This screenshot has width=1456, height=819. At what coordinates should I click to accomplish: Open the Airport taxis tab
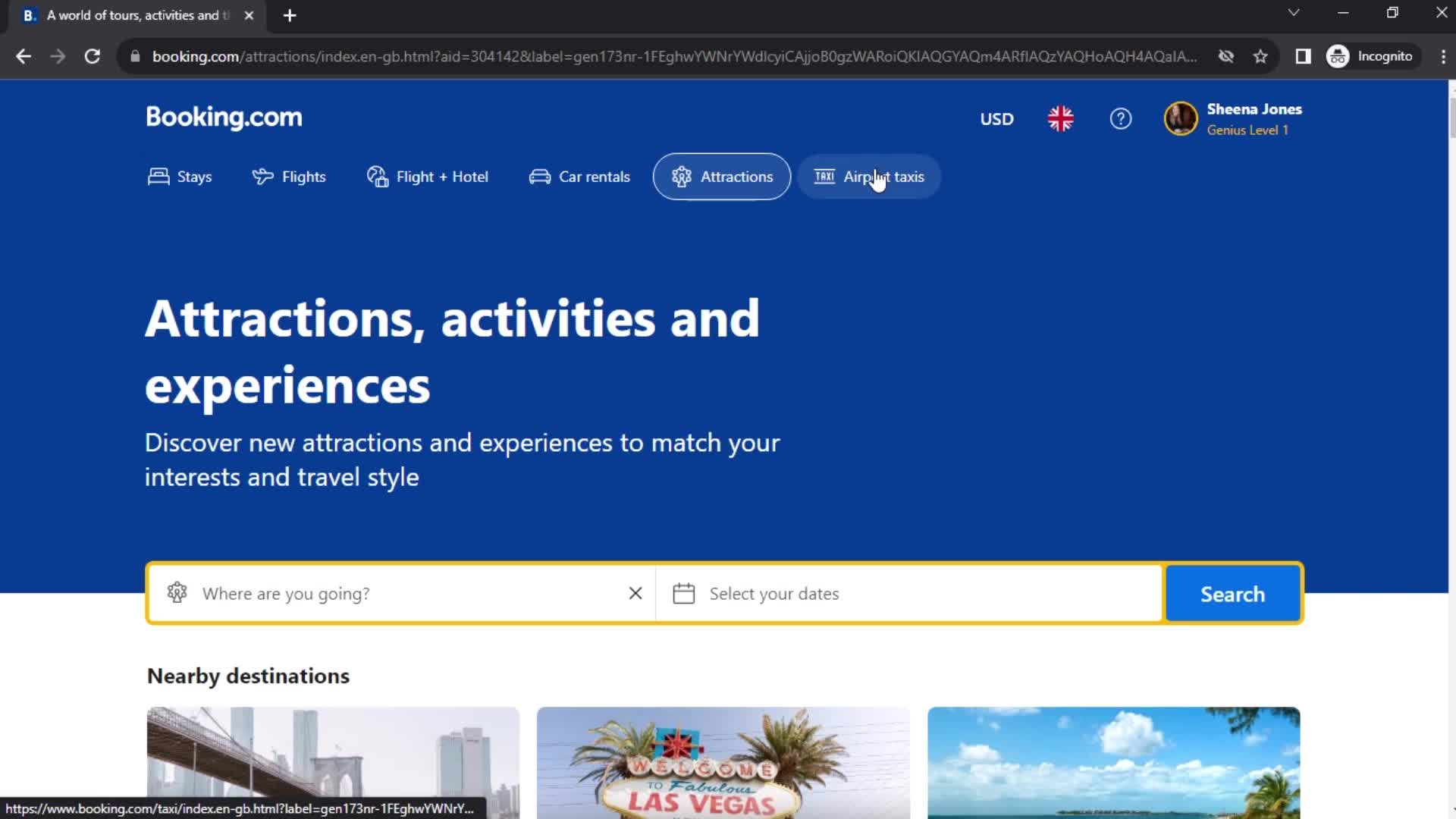(869, 177)
